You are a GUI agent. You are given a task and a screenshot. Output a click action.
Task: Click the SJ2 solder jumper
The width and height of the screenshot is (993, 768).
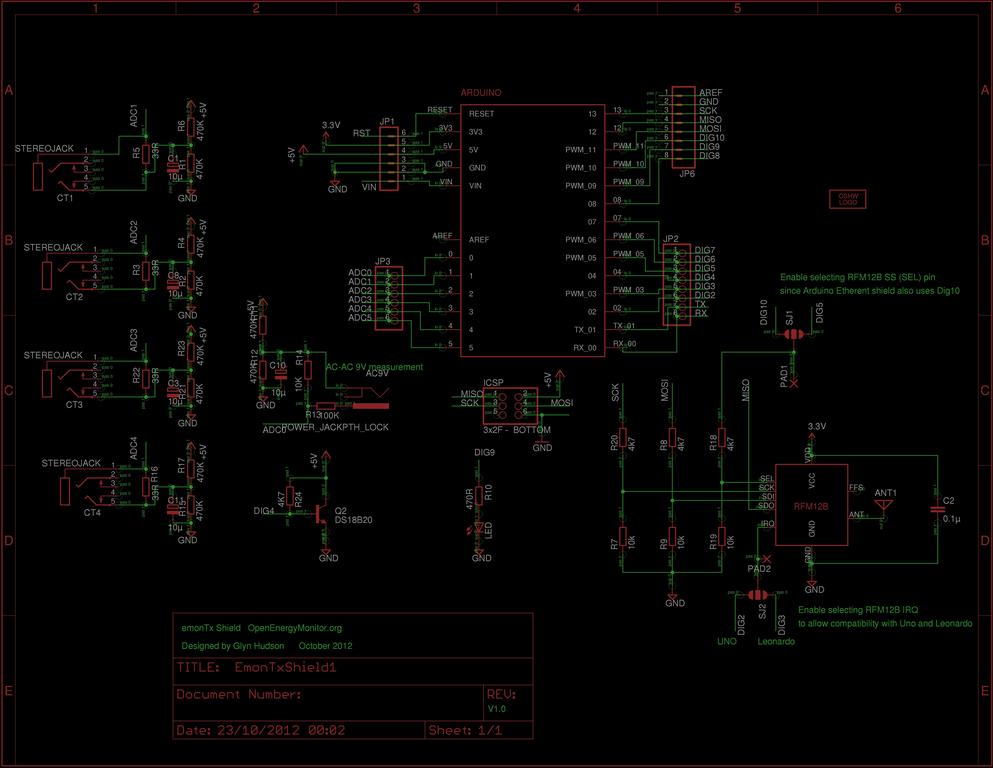click(x=757, y=595)
